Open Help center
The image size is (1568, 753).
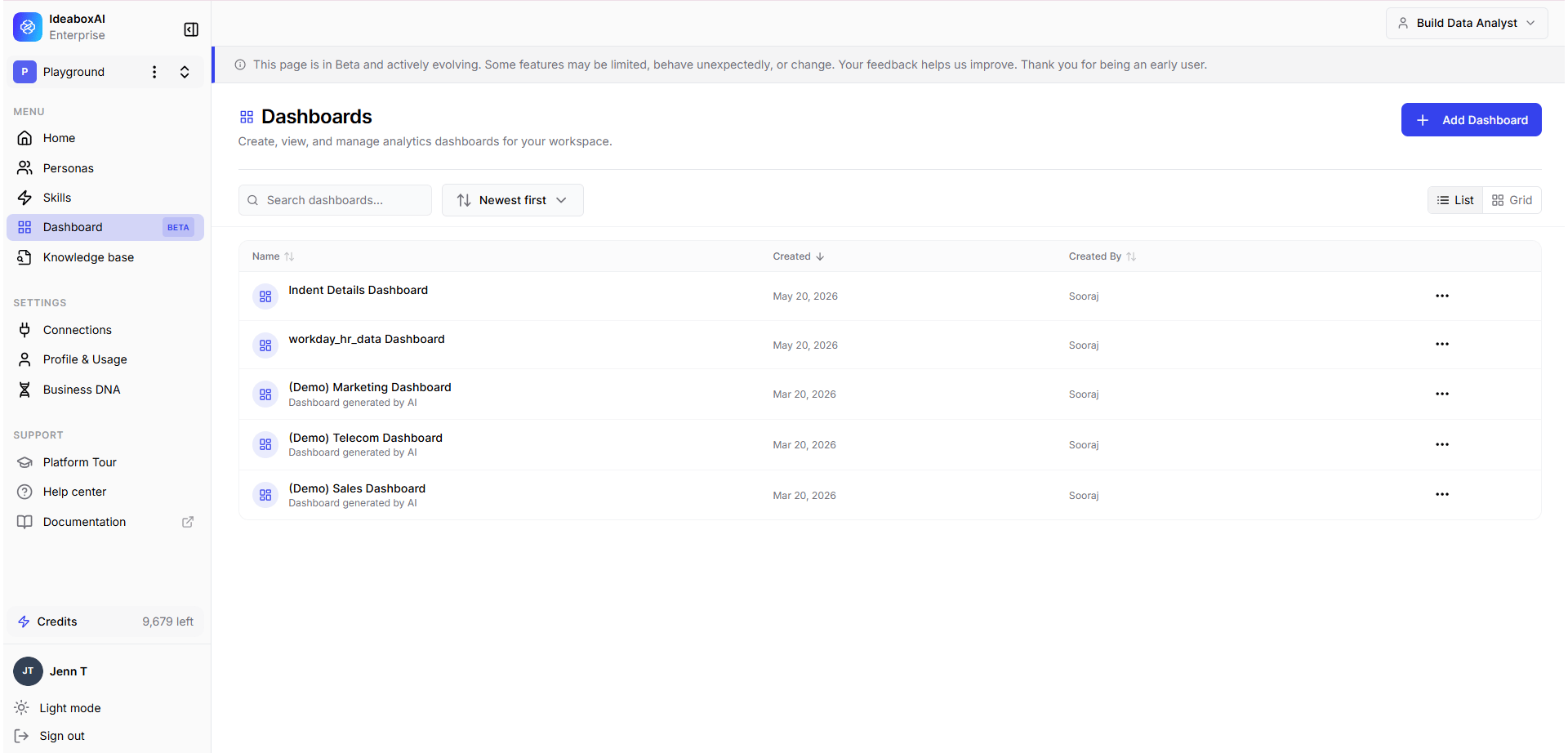105,492
